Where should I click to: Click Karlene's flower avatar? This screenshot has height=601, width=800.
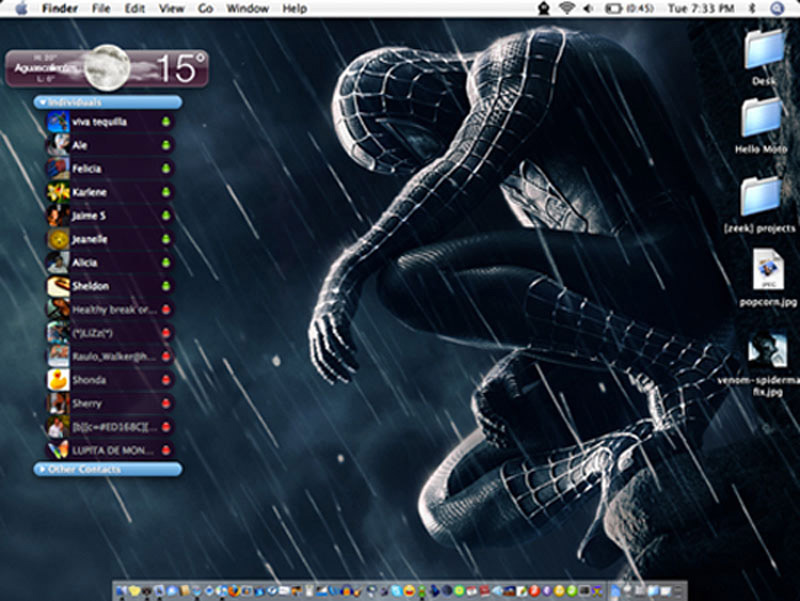pos(58,192)
